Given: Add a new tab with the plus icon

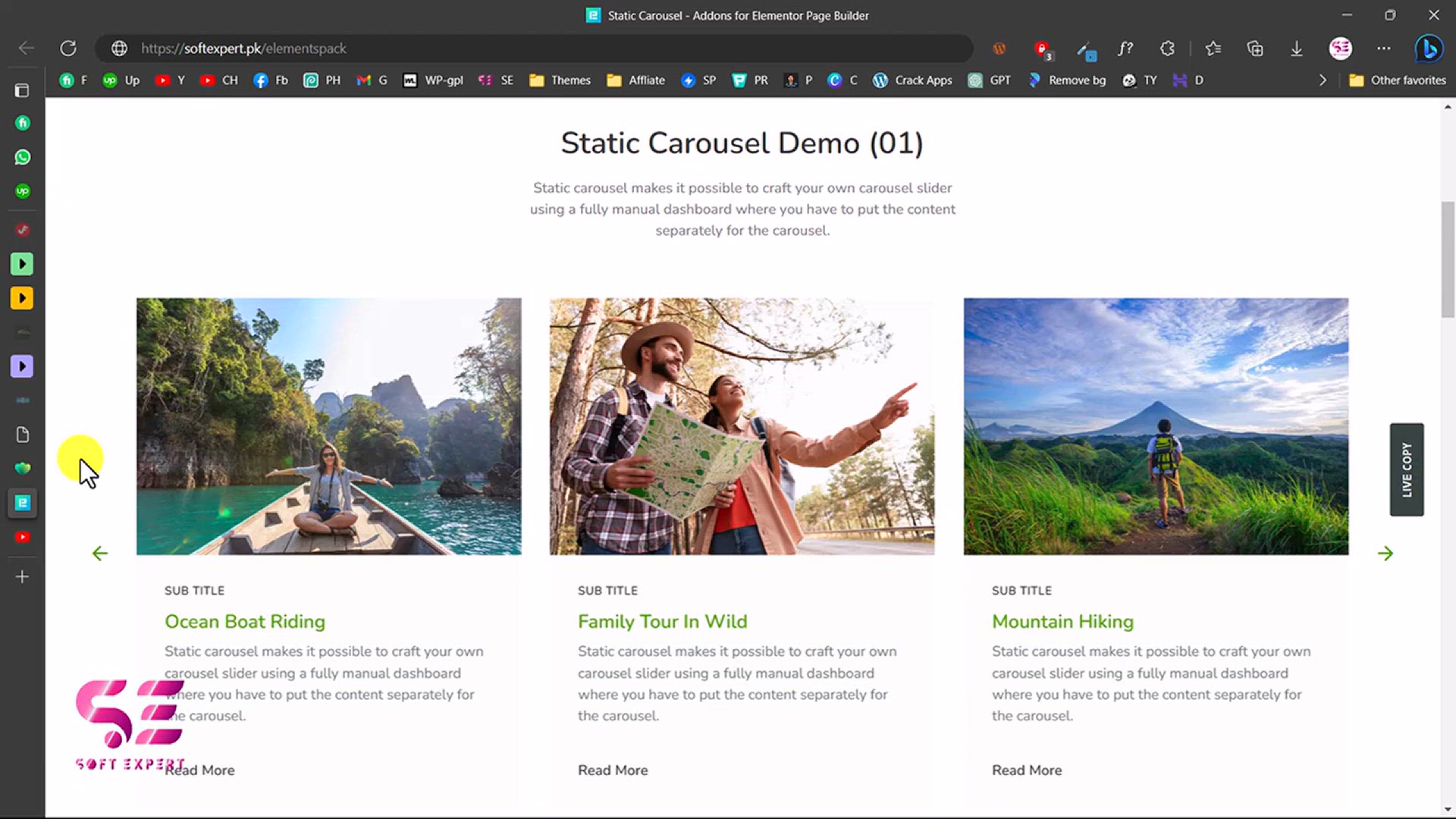Looking at the screenshot, I should click(22, 577).
